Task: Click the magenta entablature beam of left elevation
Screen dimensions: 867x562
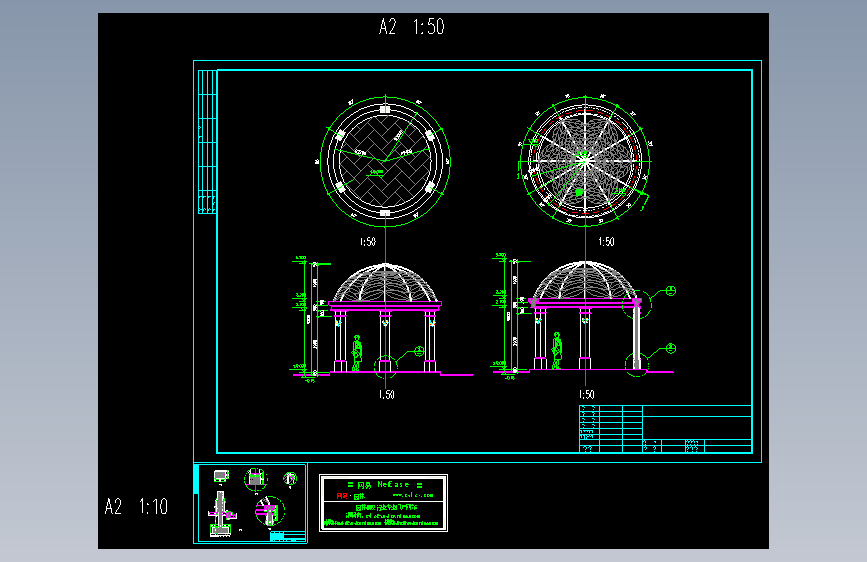Action: pyautogui.click(x=385, y=305)
